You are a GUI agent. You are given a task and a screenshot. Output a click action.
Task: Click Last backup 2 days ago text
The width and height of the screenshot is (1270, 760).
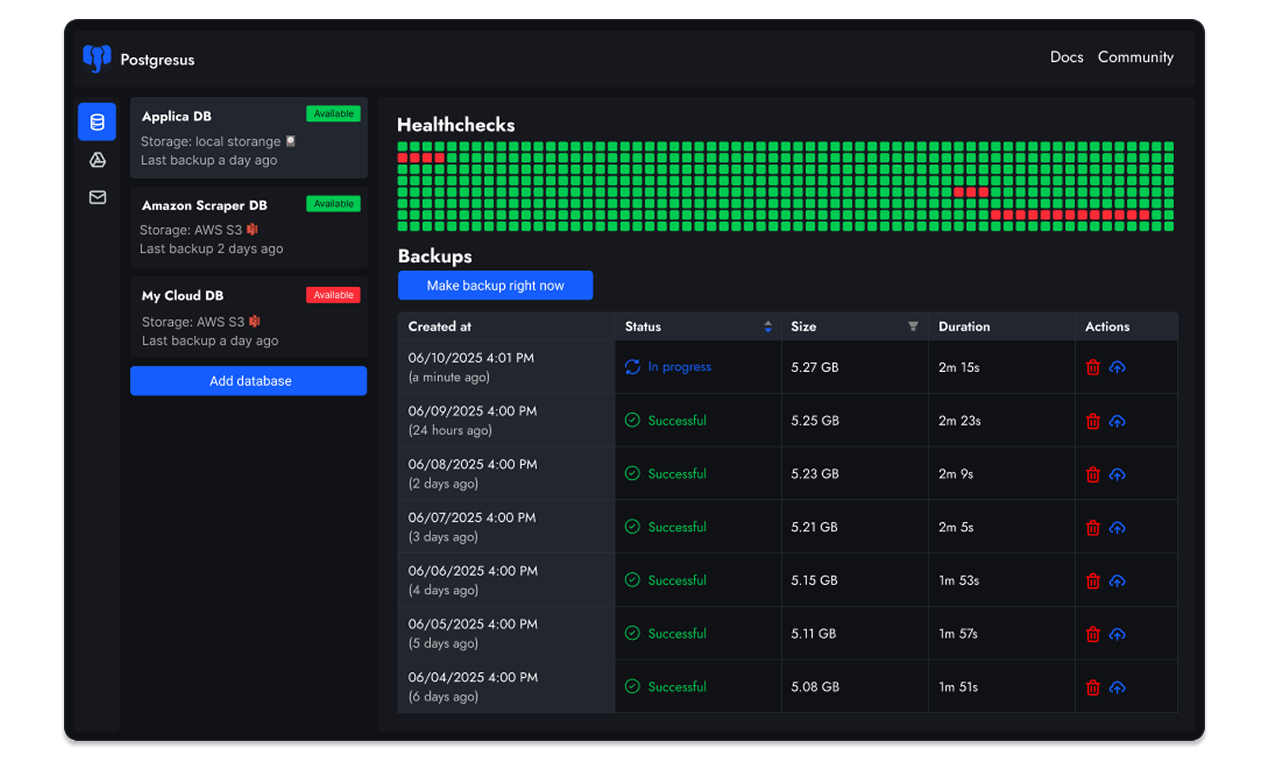[x=211, y=249]
